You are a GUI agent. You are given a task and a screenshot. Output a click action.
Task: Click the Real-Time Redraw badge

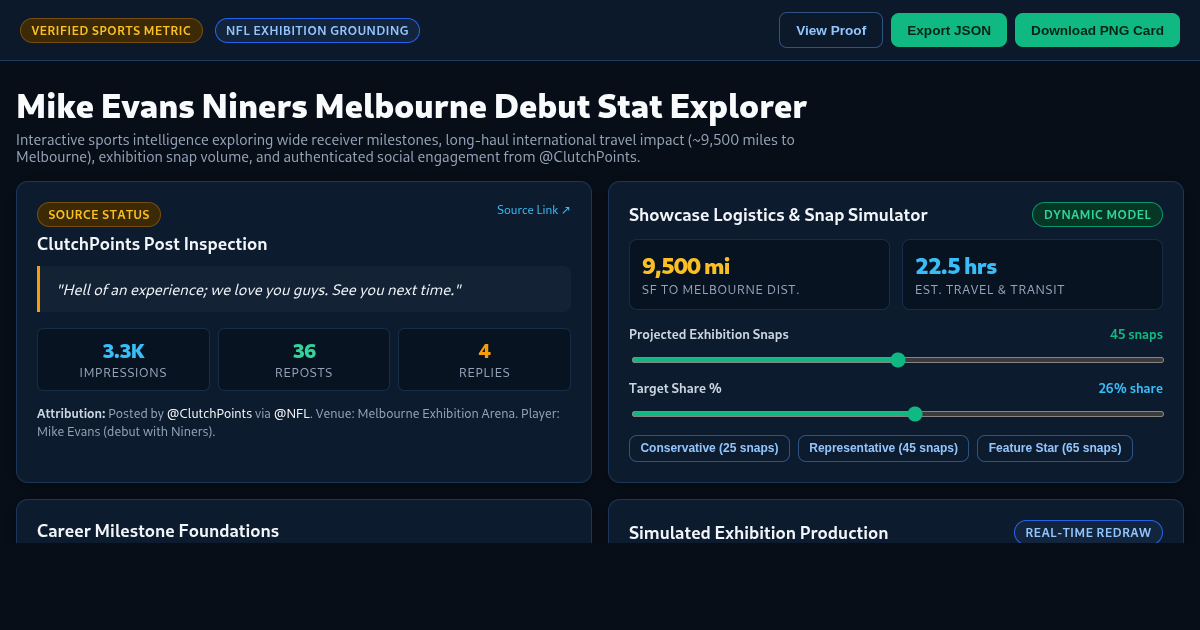coord(1088,532)
